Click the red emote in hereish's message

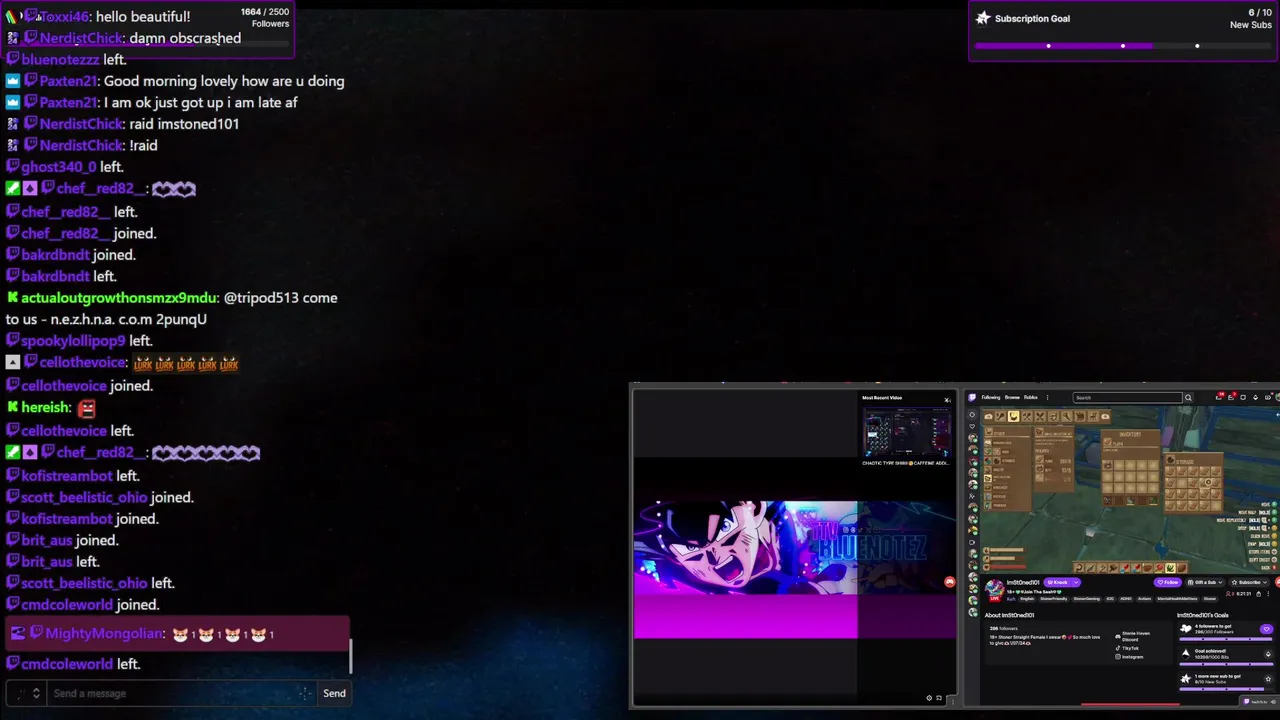pos(86,408)
